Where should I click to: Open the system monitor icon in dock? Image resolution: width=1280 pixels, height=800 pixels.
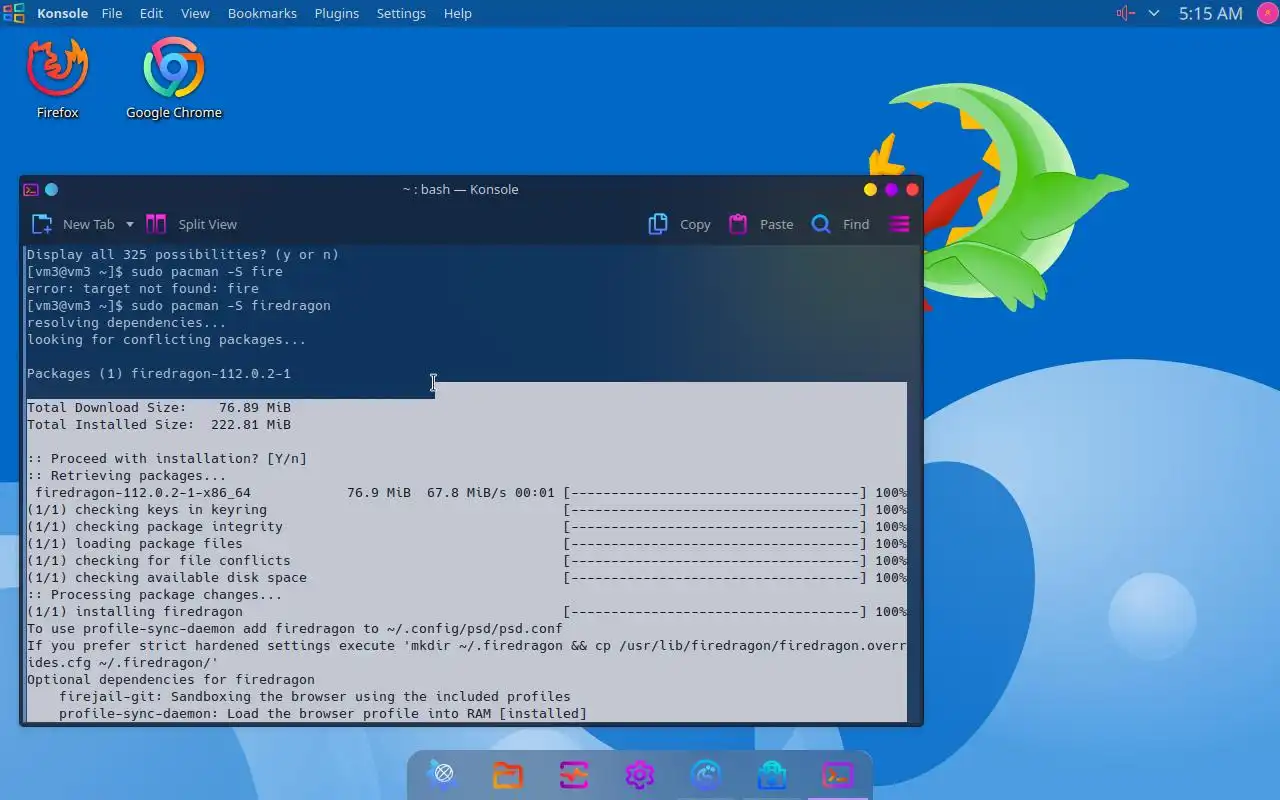[574, 774]
